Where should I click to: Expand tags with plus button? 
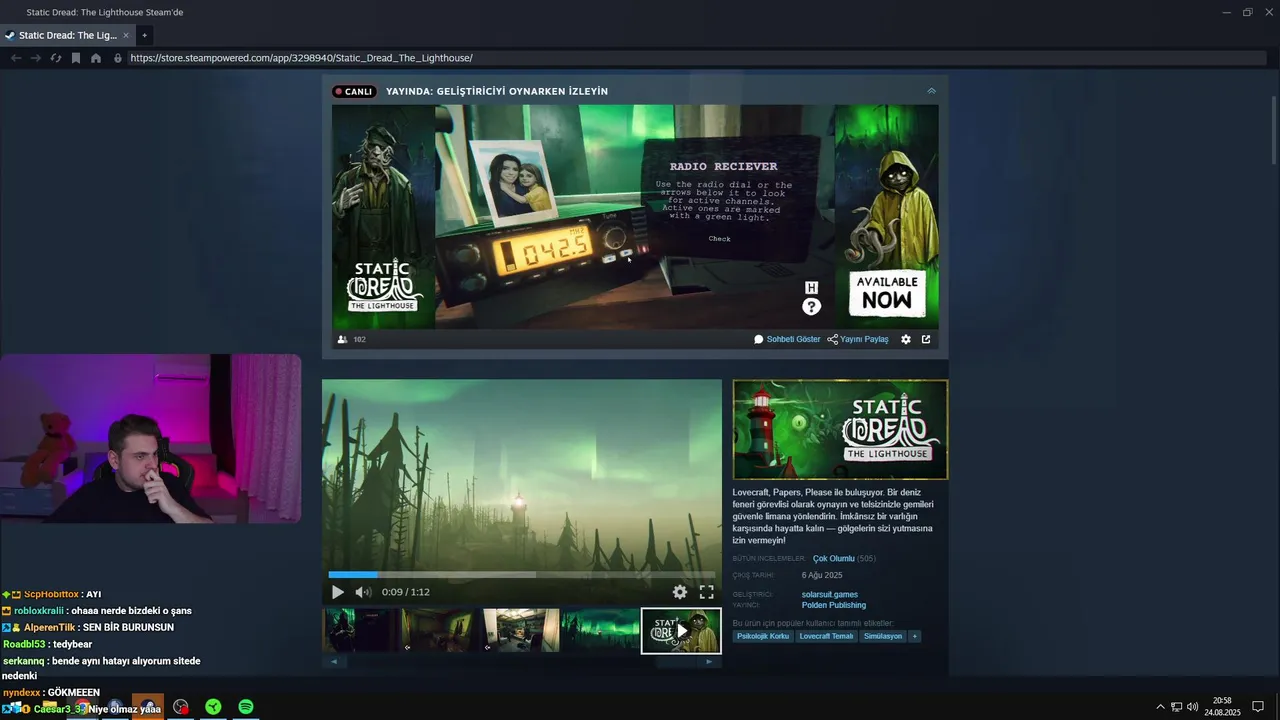point(914,636)
